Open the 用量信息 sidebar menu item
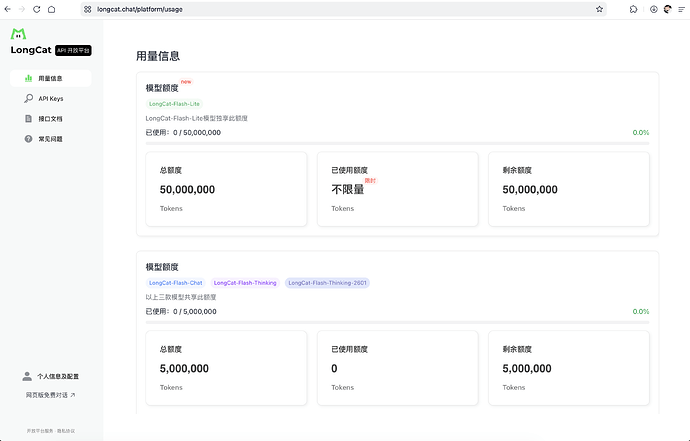The height and width of the screenshot is (441, 690). tap(51, 78)
